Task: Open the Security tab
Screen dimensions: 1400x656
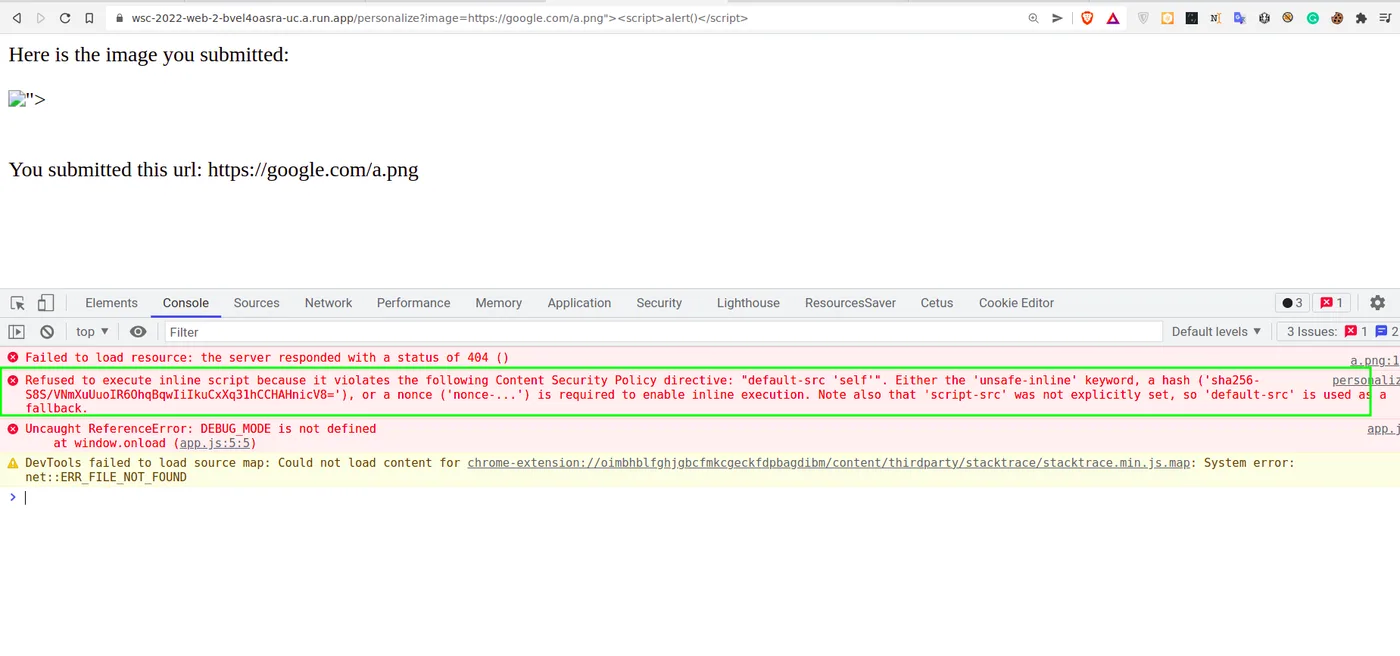Action: (659, 303)
